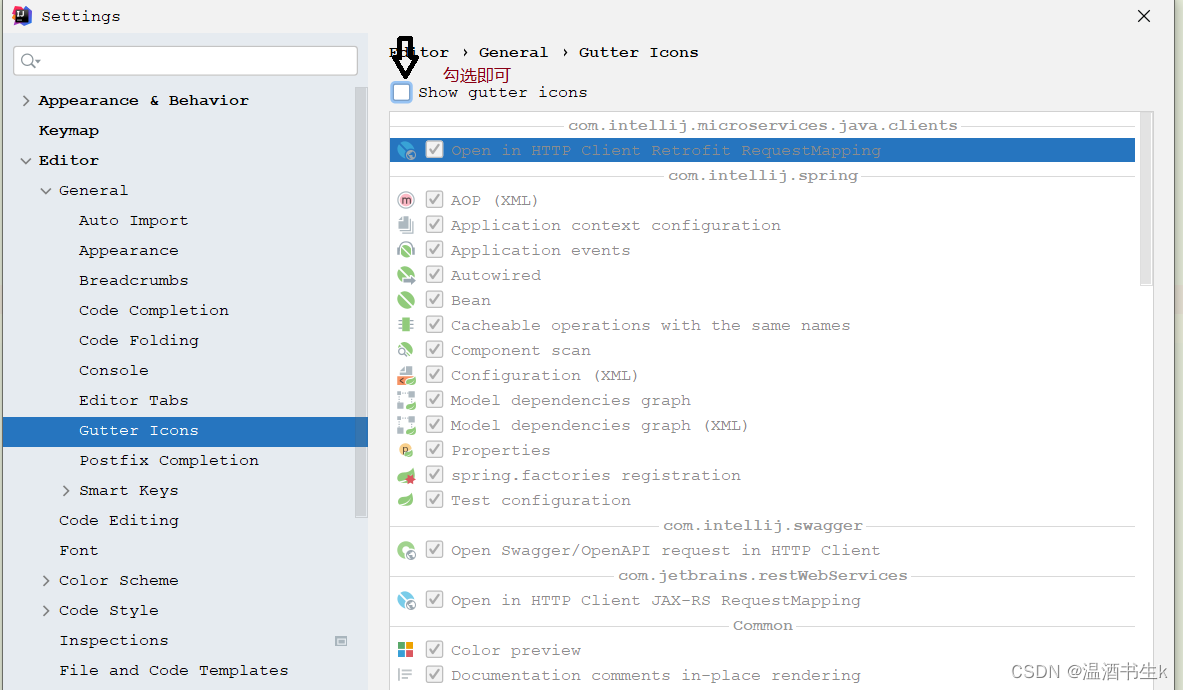Open Code Completion settings
Image resolution: width=1183 pixels, height=690 pixels.
154,311
